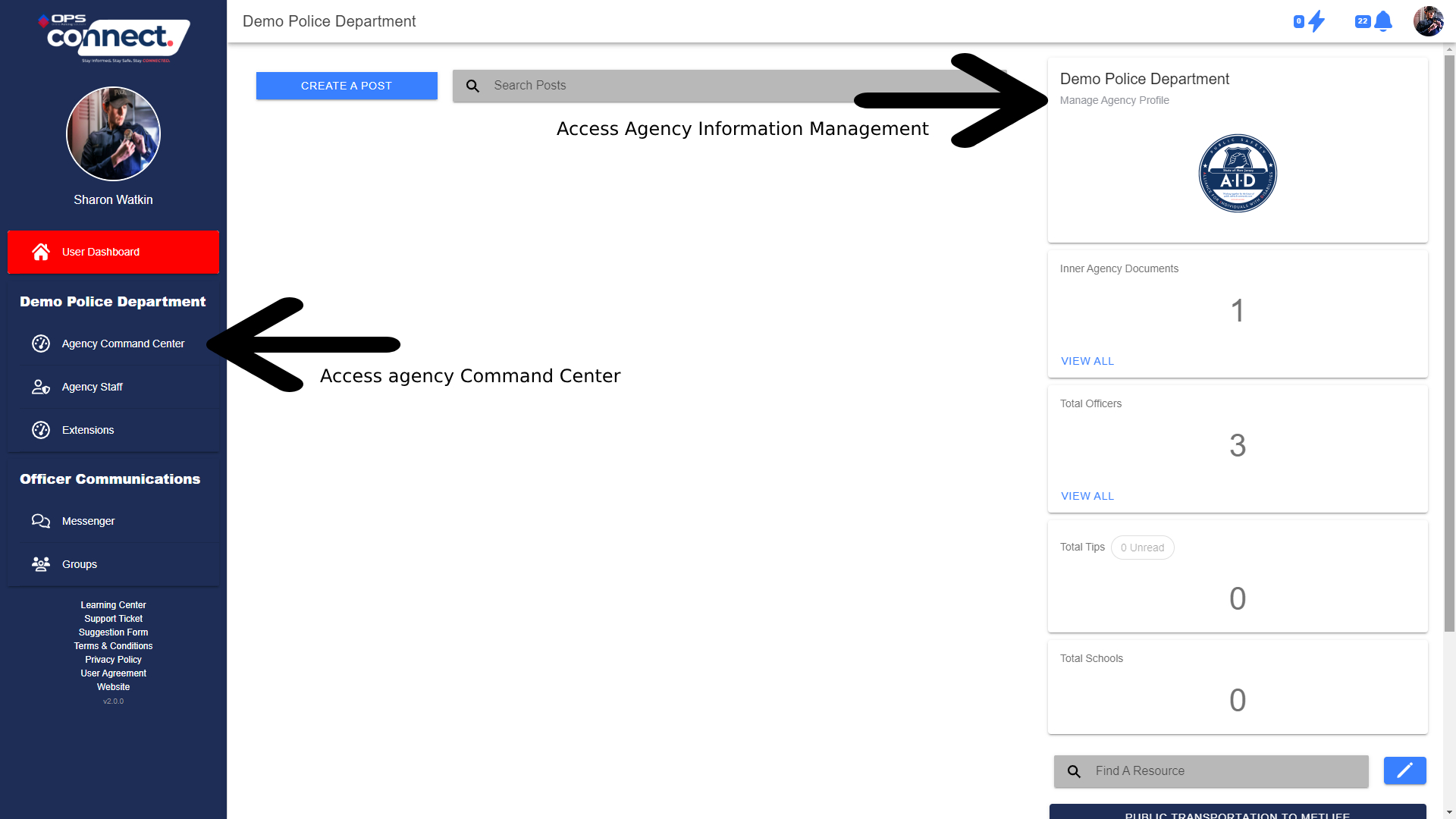View all Total Officers
The height and width of the screenshot is (819, 1456).
coord(1087,496)
